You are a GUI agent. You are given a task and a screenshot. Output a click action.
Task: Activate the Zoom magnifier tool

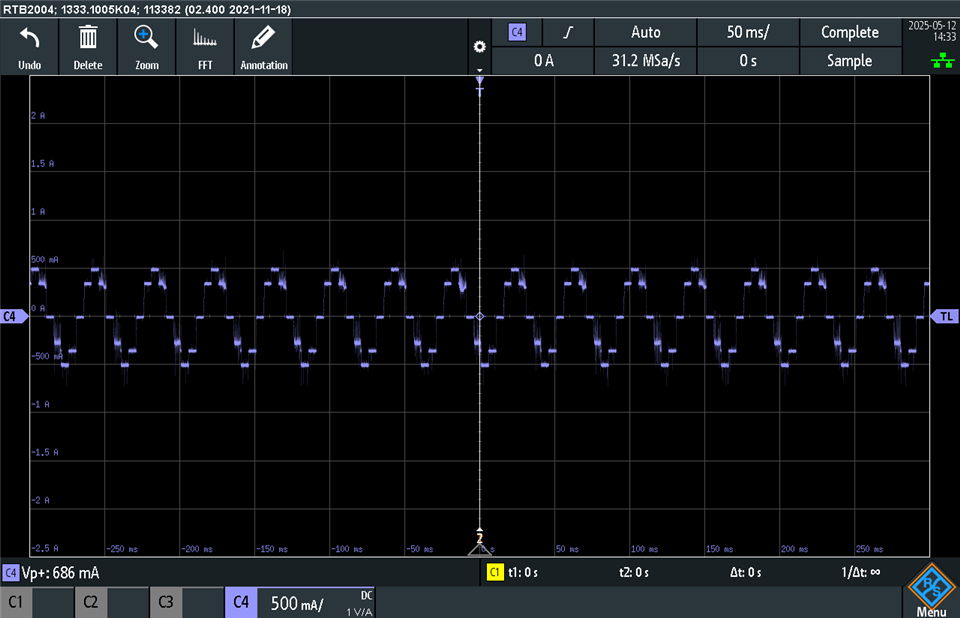146,37
